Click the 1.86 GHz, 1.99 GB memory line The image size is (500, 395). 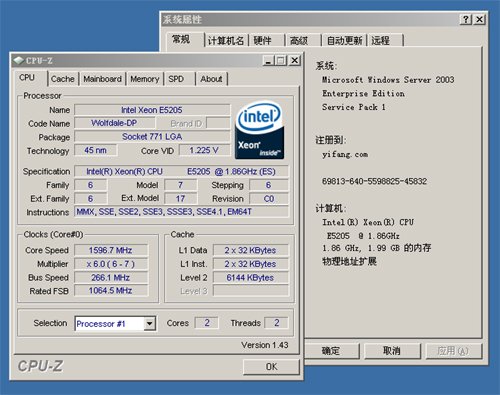point(377,248)
